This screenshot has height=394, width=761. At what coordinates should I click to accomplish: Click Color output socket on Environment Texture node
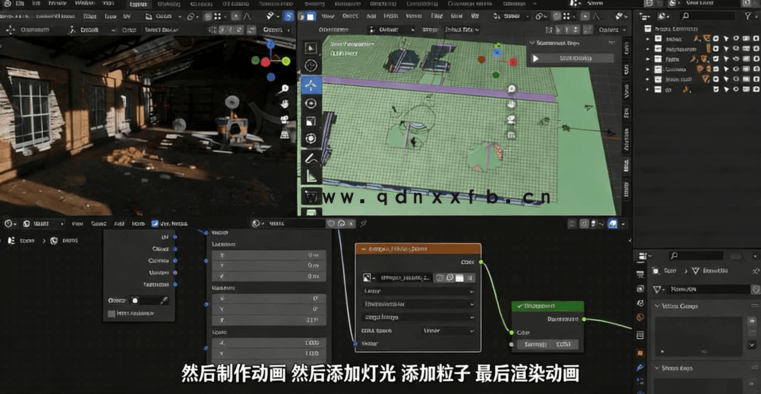click(481, 262)
